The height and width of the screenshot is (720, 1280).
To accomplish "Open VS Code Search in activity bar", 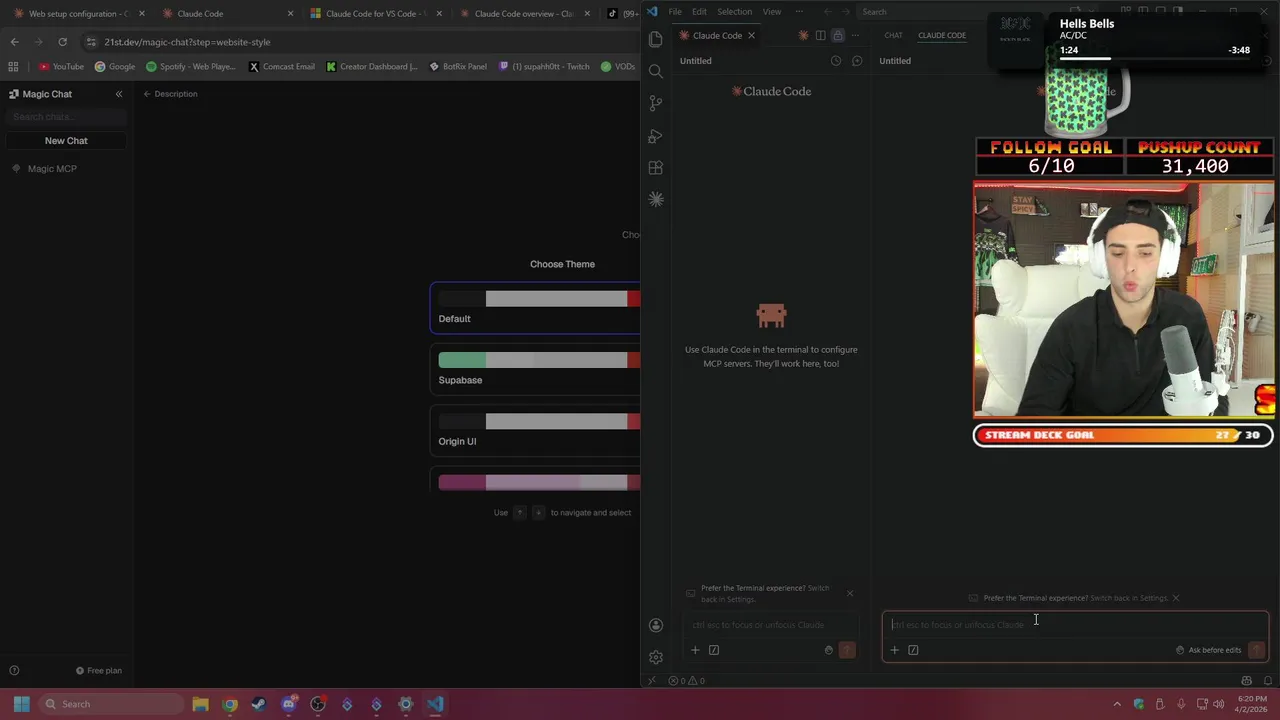I will 656,71.
